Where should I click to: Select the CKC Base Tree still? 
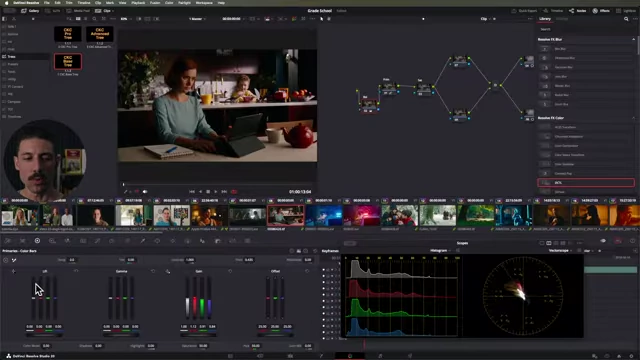(x=68, y=62)
